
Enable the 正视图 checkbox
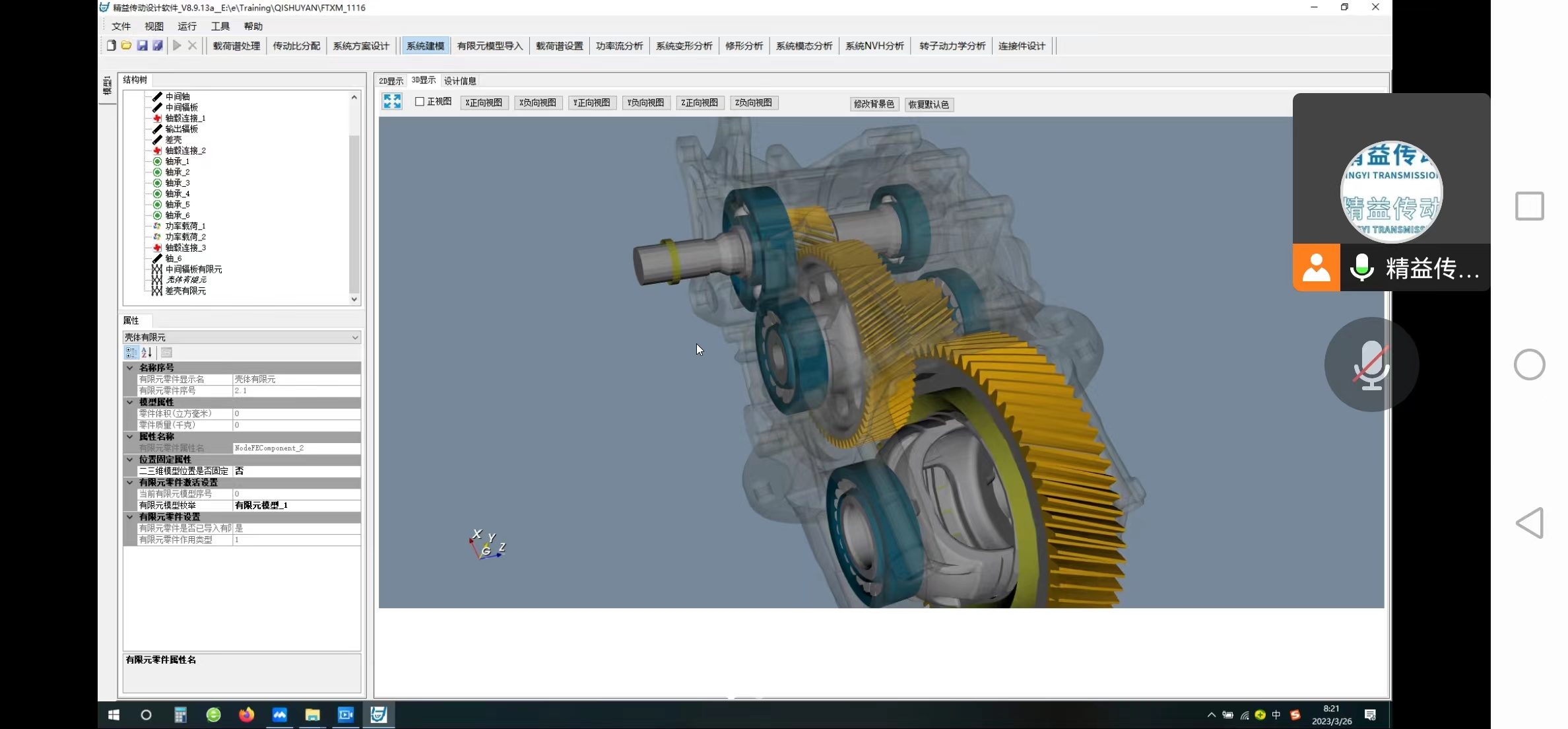420,102
